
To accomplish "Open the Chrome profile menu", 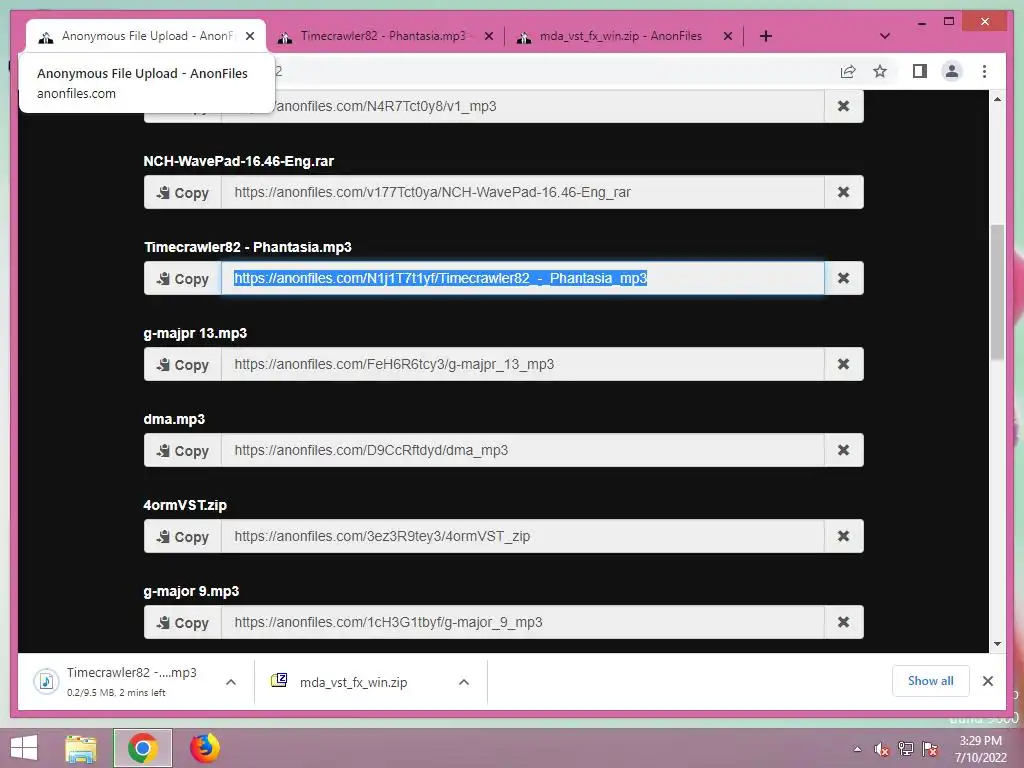I will (x=952, y=71).
